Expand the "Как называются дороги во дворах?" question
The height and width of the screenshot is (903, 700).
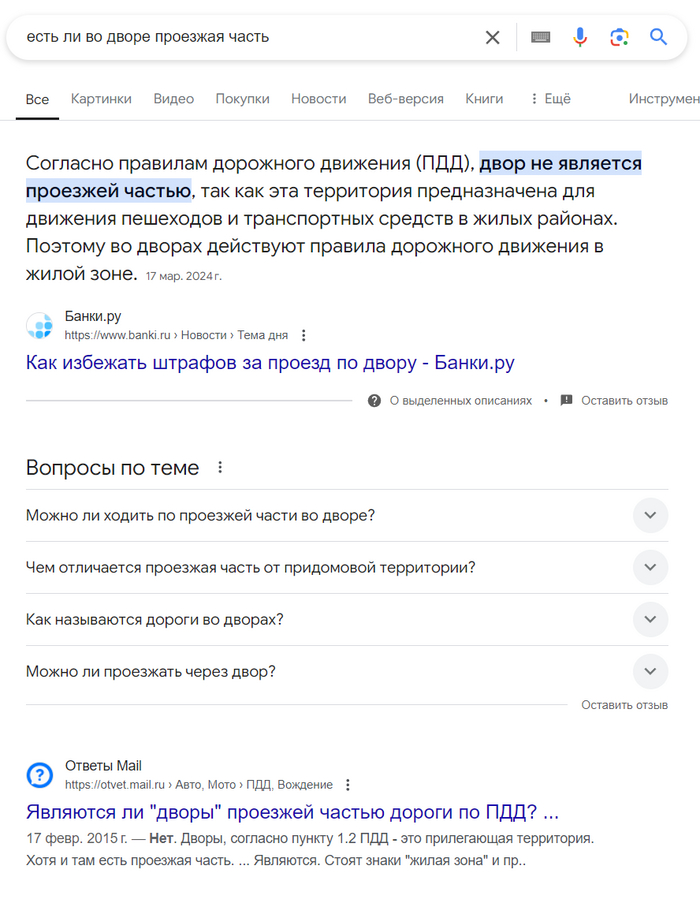point(650,620)
